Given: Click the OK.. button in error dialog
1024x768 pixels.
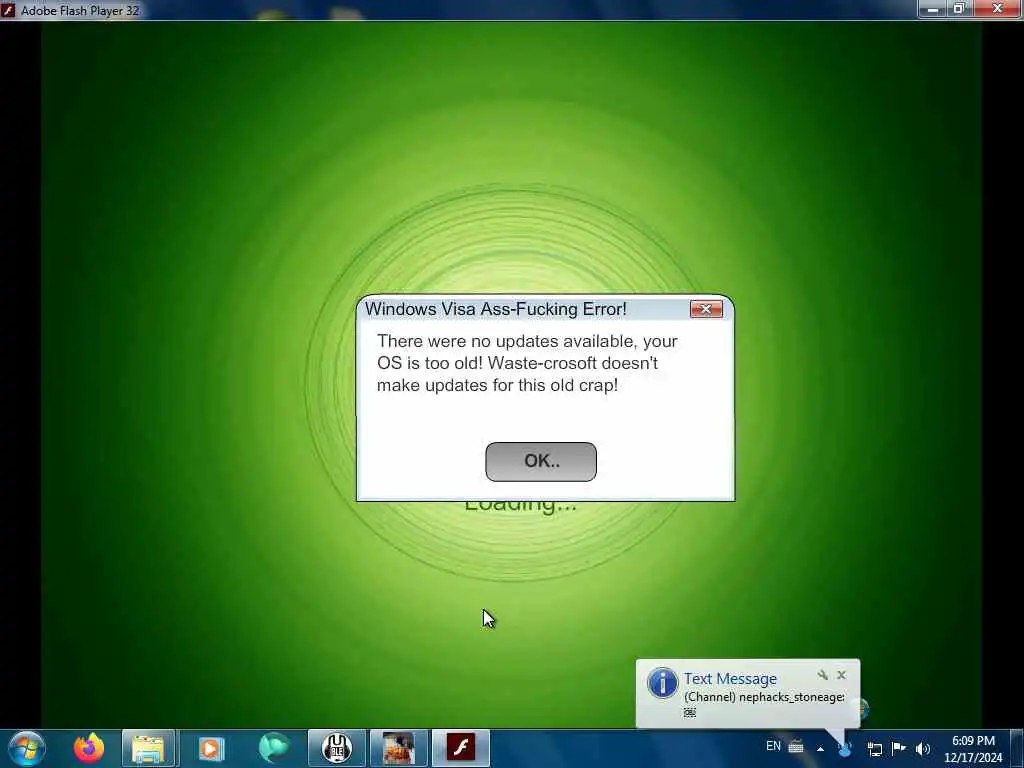Looking at the screenshot, I should [541, 462].
